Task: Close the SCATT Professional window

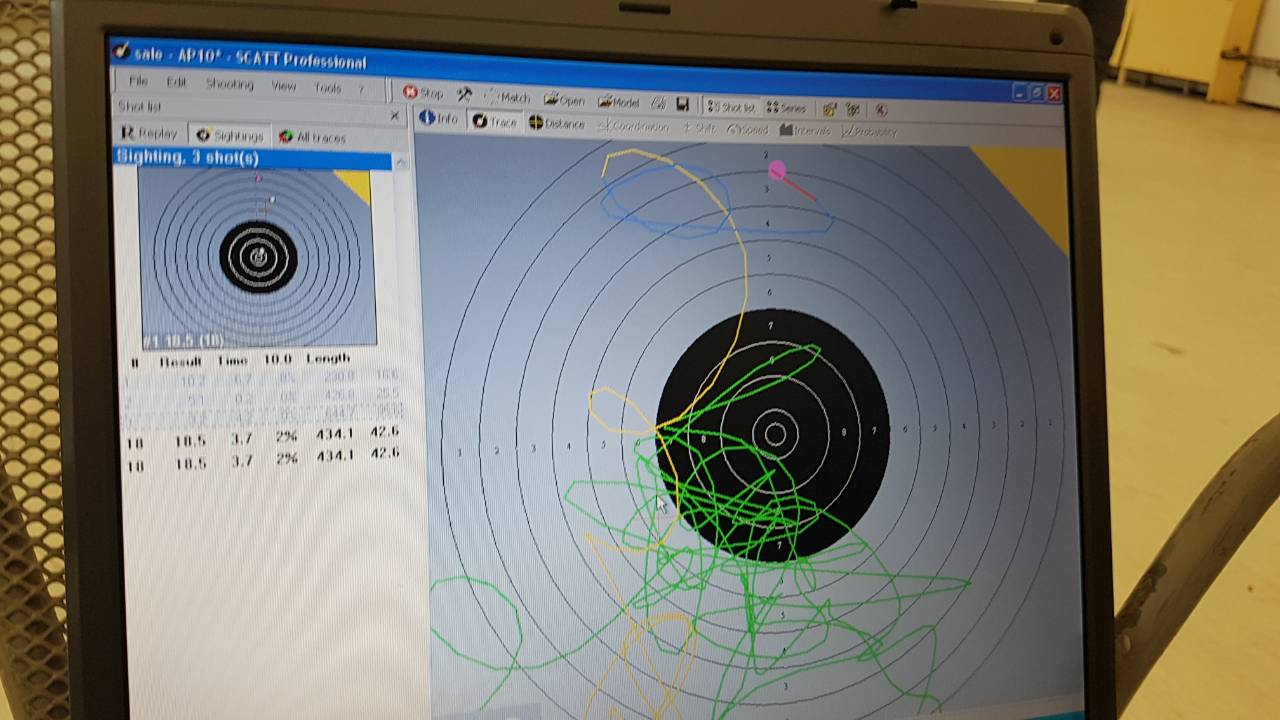Action: 1053,94
